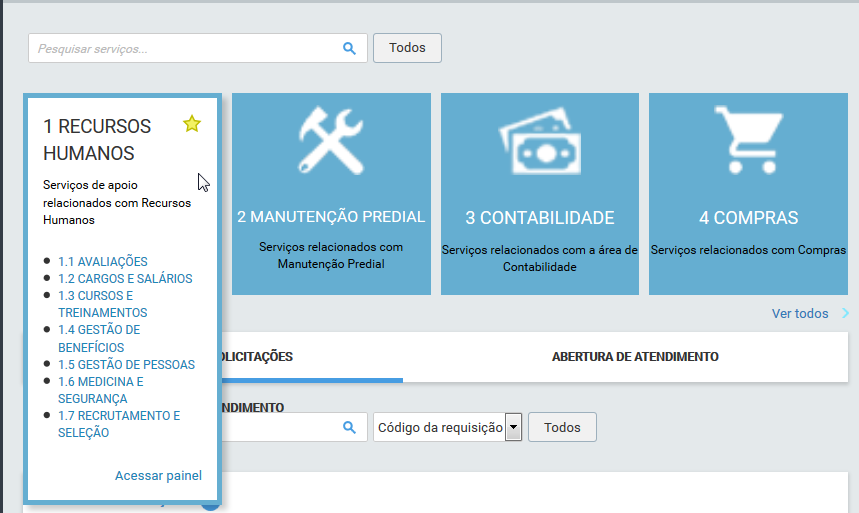Click the shopping cart Compras icon
The height and width of the screenshot is (513, 859).
click(748, 141)
